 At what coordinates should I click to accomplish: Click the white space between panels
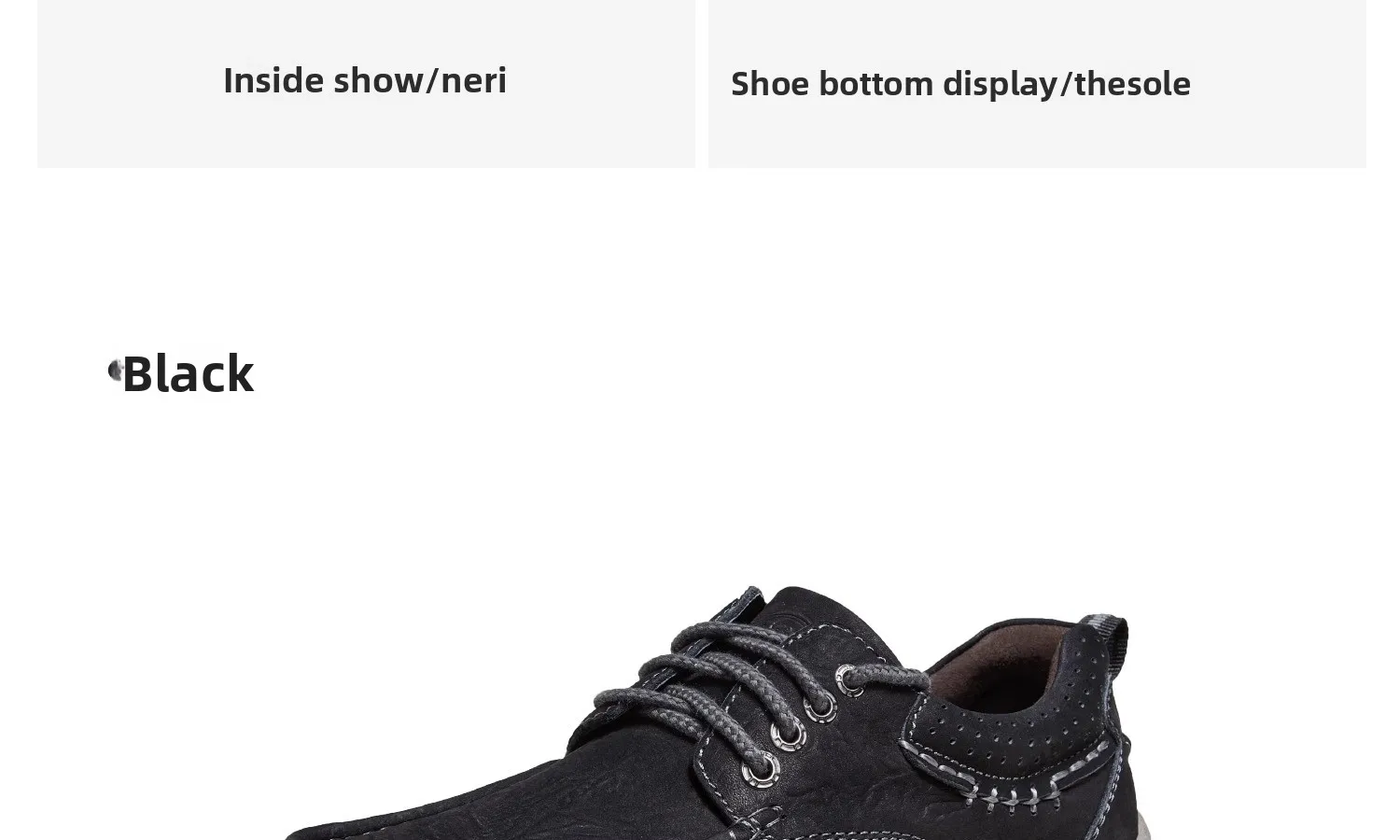pyautogui.click(x=702, y=84)
